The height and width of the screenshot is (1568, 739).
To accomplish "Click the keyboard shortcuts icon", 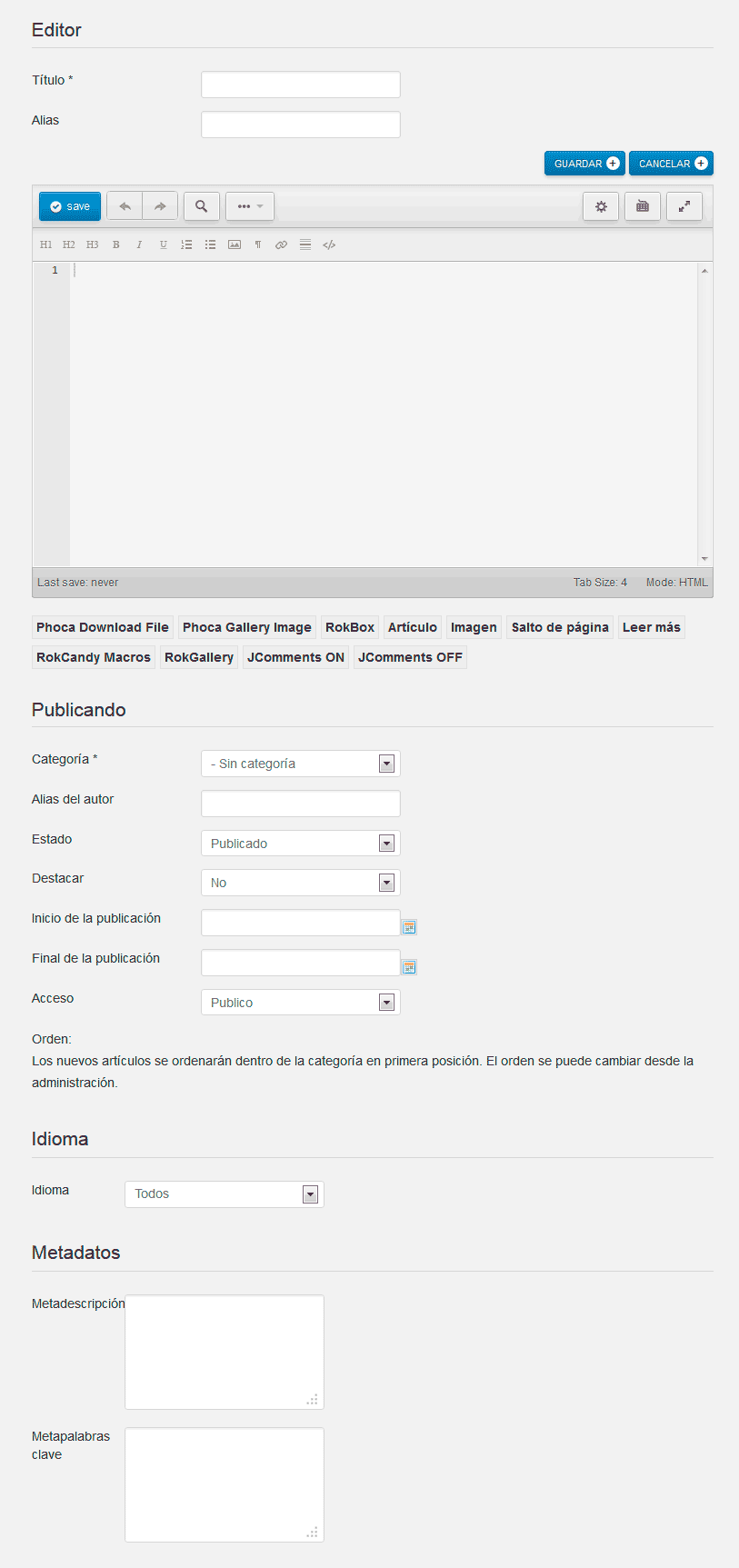I will (643, 206).
